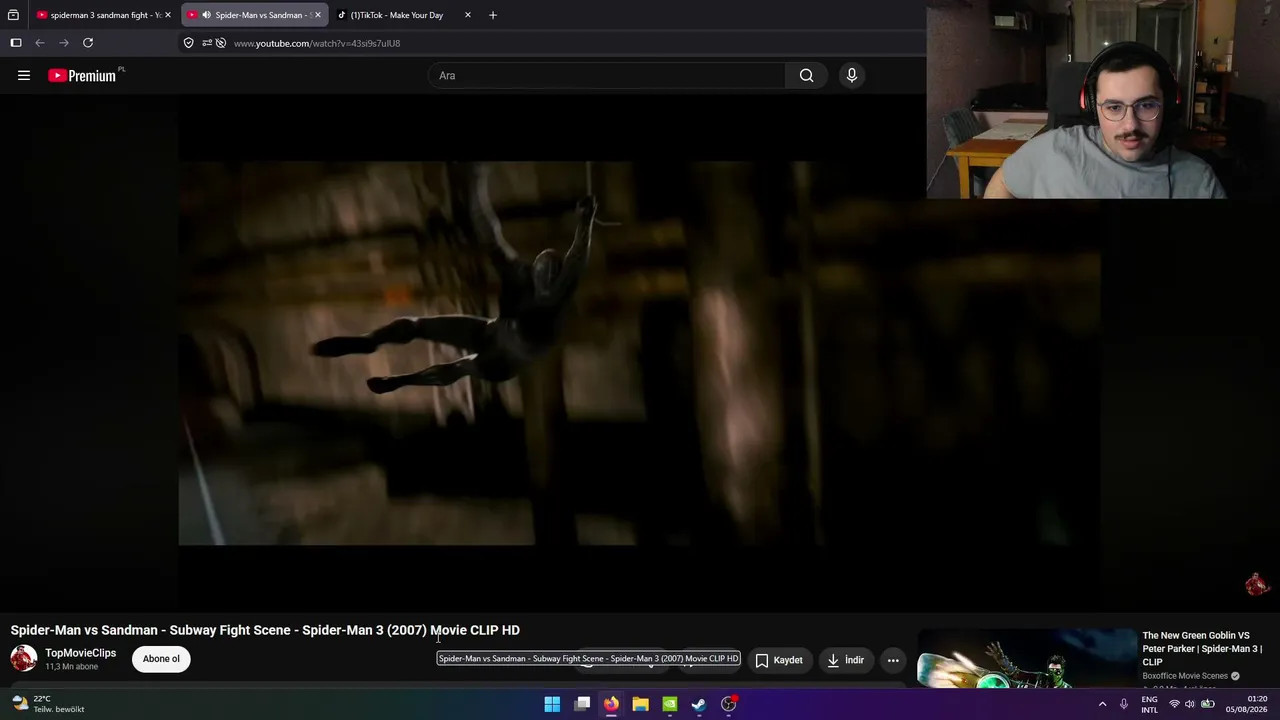Open the tracking protection shield icon

click(188, 43)
